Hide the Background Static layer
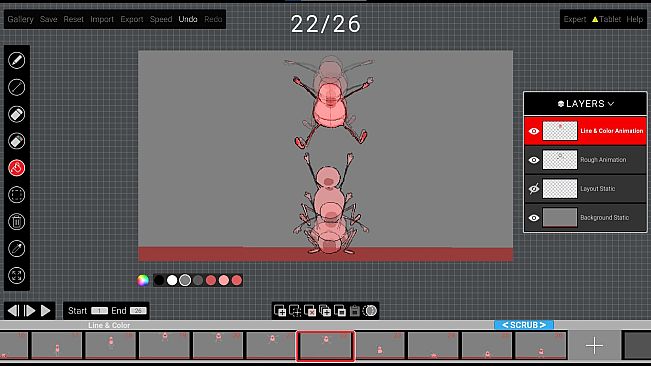This screenshot has height=366, width=651. [x=534, y=218]
